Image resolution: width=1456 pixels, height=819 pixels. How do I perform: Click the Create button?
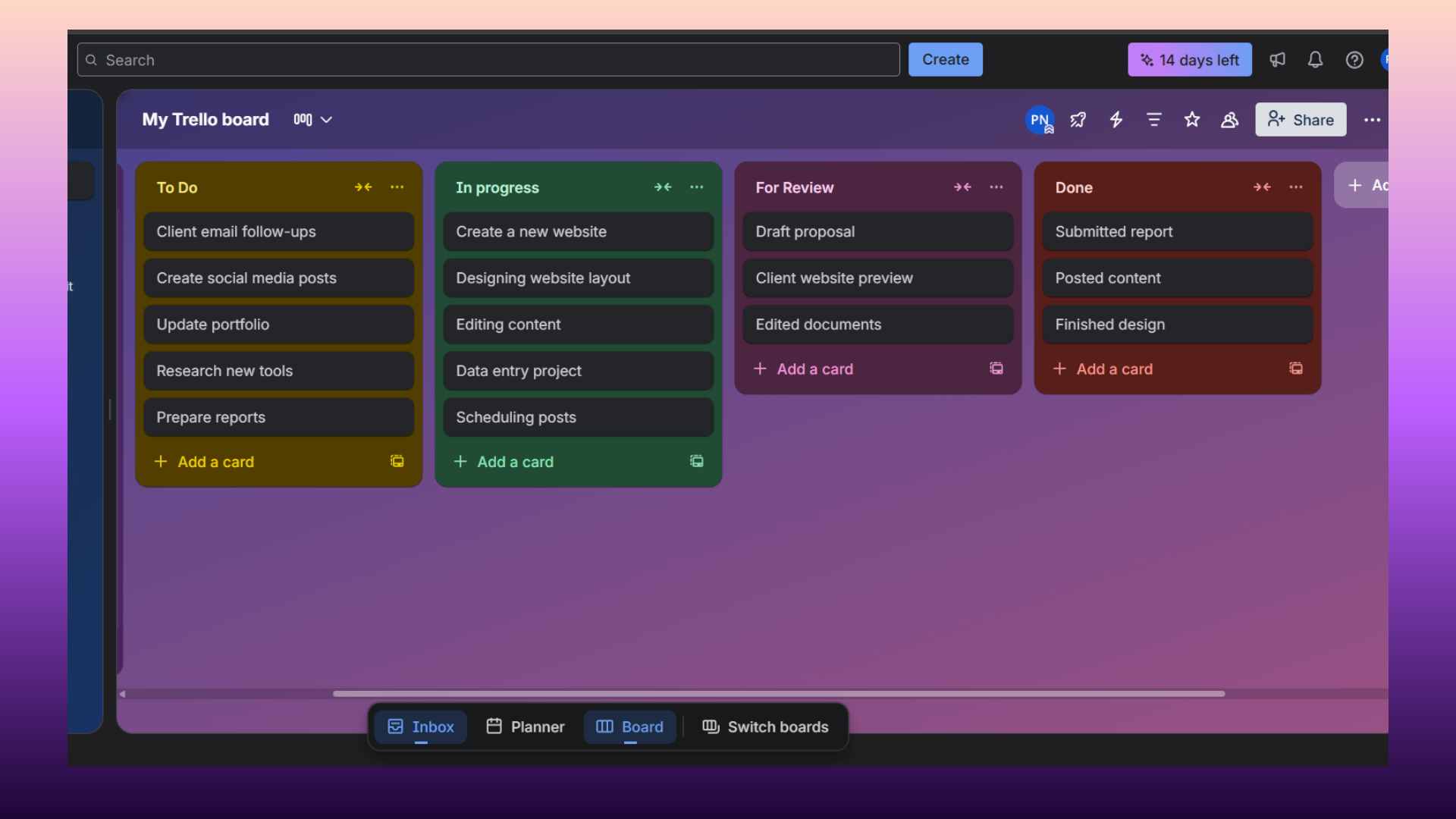(x=945, y=60)
